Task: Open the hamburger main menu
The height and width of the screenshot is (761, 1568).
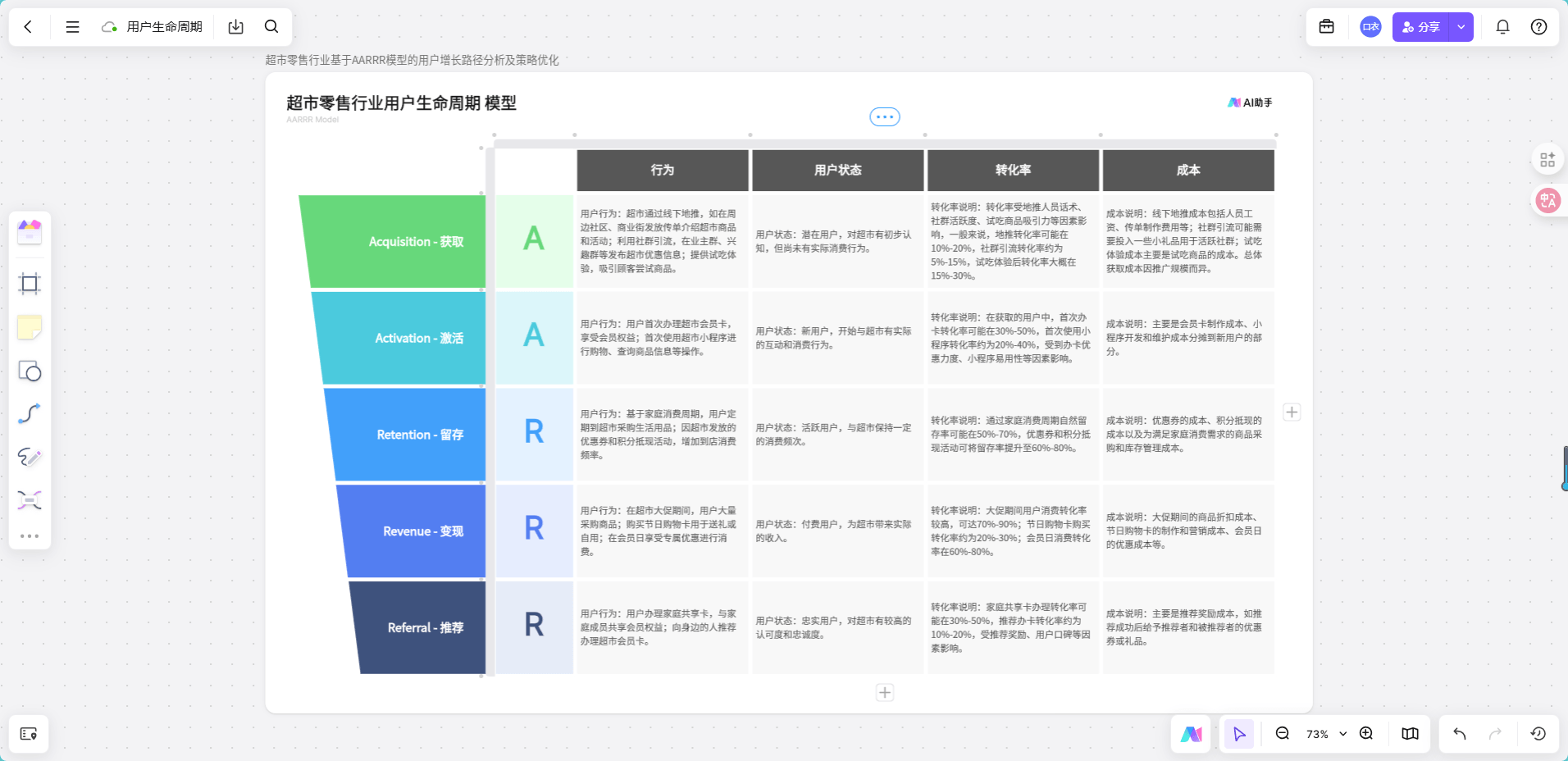Action: pos(73,26)
